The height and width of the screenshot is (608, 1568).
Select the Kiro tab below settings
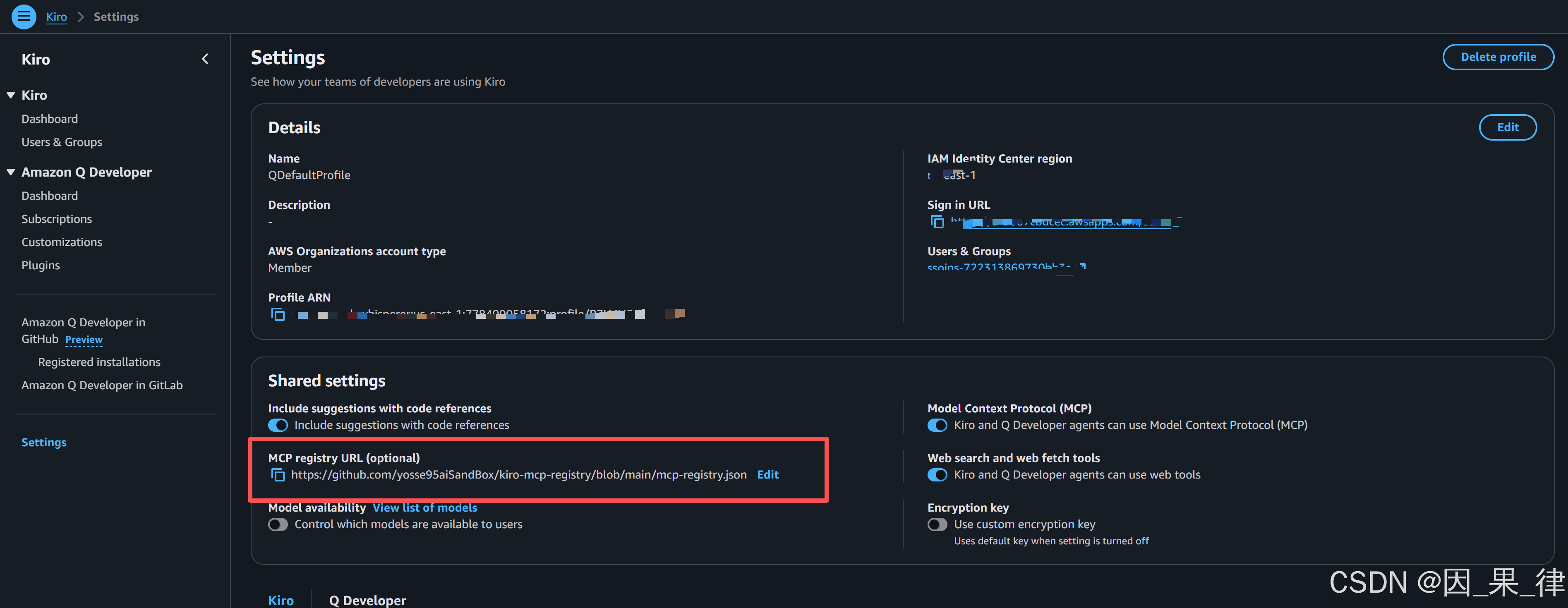(281, 599)
